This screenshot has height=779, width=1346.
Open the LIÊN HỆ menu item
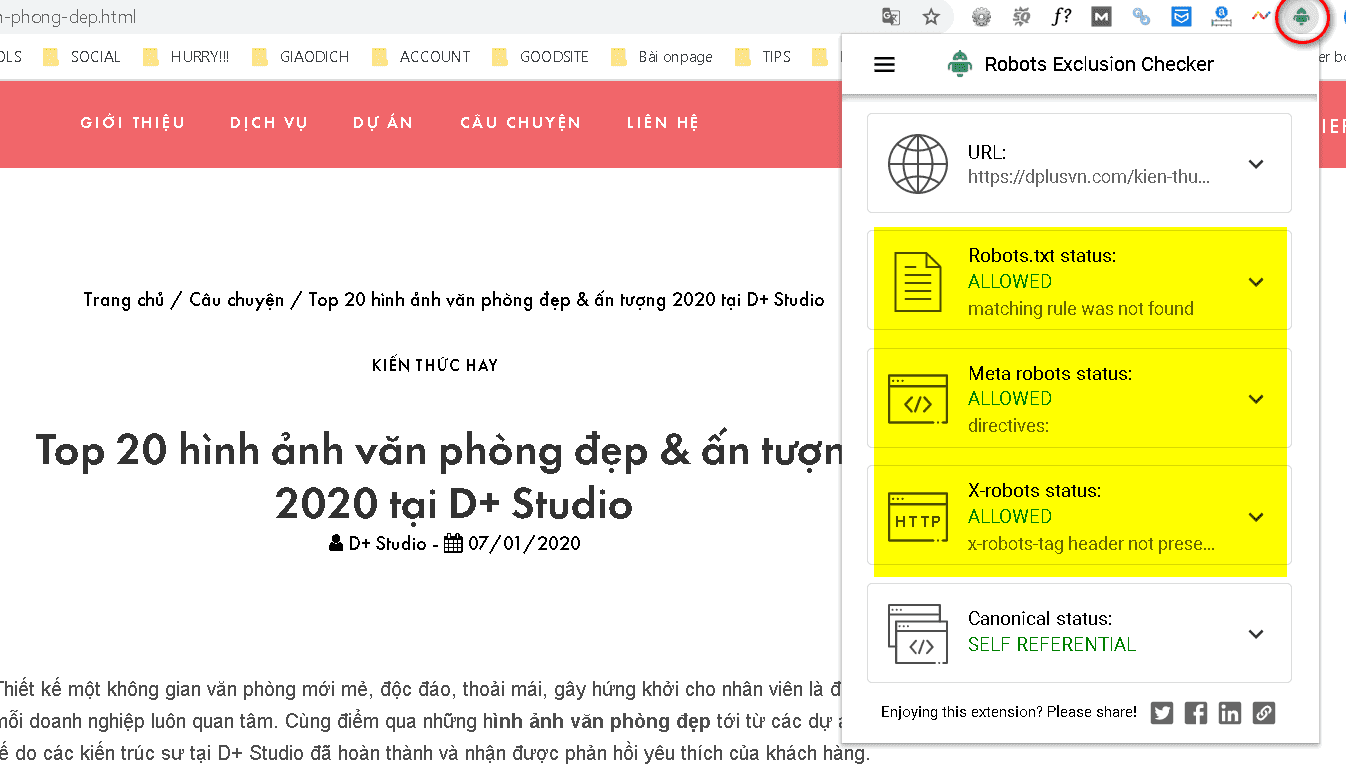click(663, 123)
